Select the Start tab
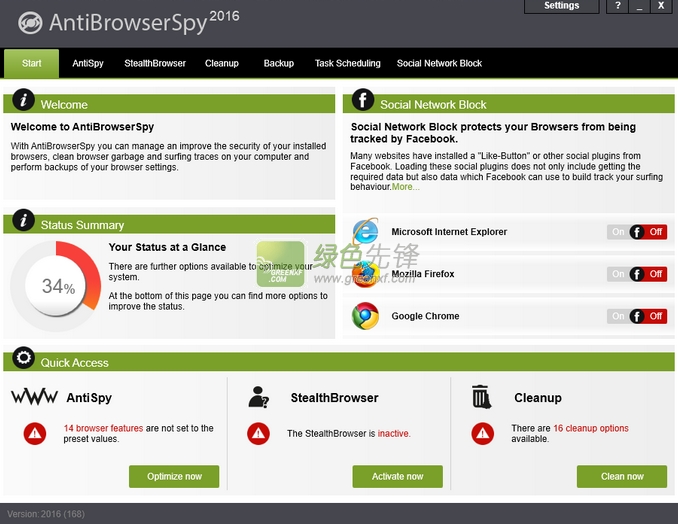This screenshot has height=524, width=678. pos(32,64)
